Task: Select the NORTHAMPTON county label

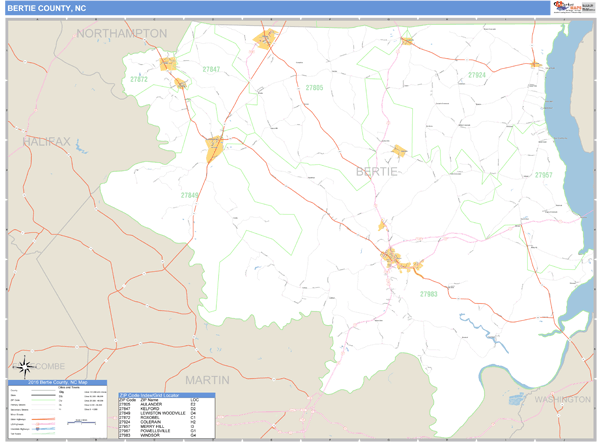Action: click(121, 33)
